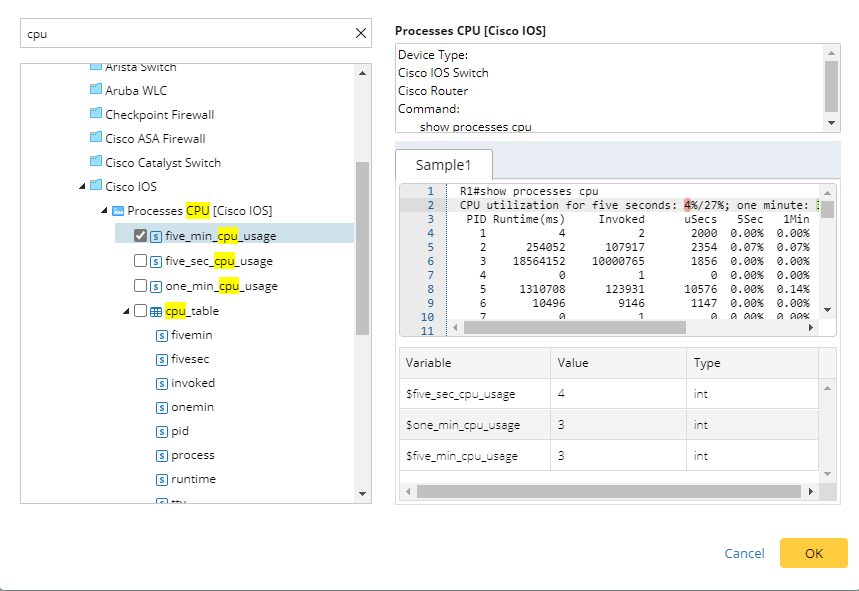Image resolution: width=859 pixels, height=591 pixels.
Task: Clear the cpu search text with X icon
Action: pos(361,33)
